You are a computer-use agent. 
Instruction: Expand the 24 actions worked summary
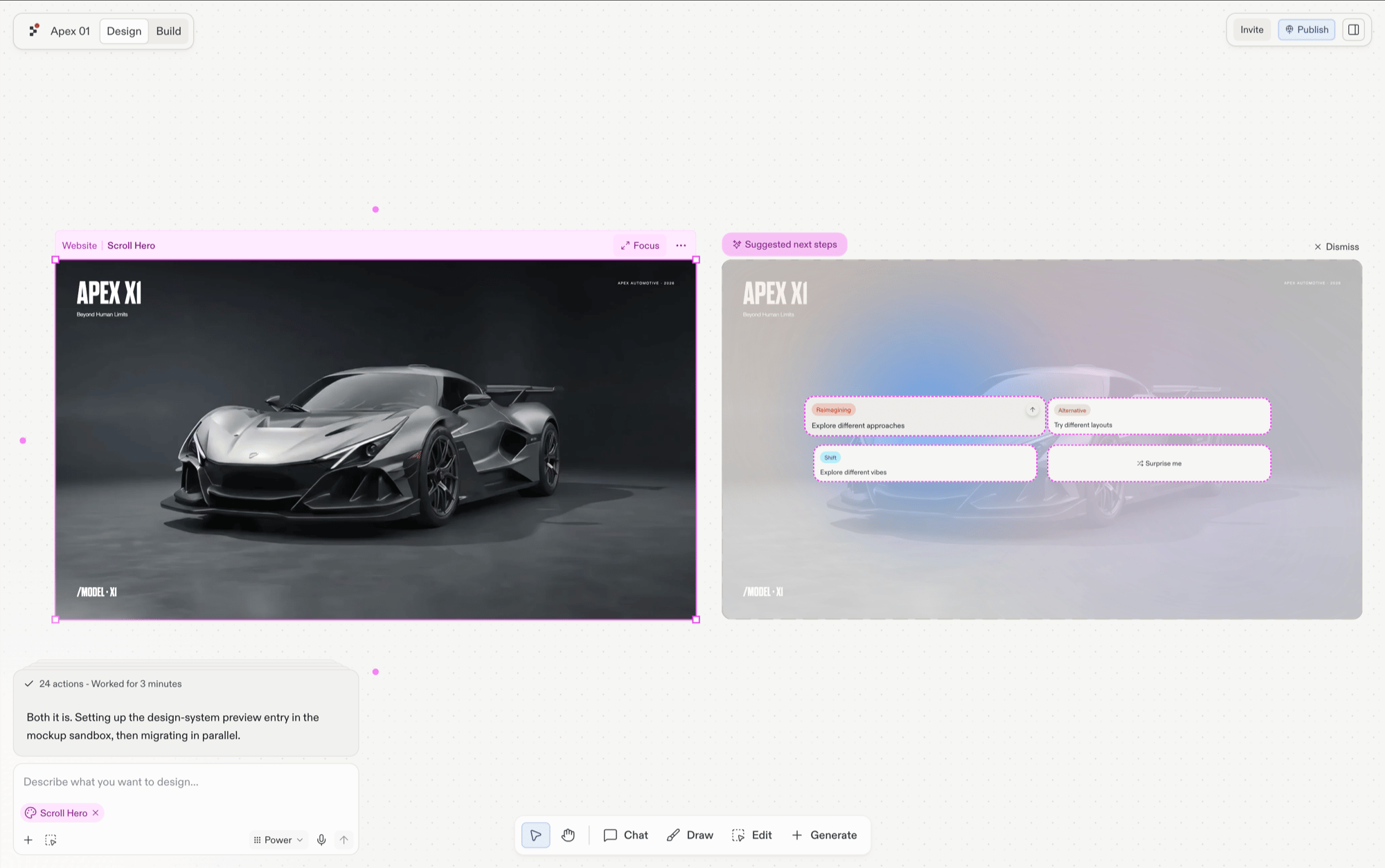click(x=104, y=684)
